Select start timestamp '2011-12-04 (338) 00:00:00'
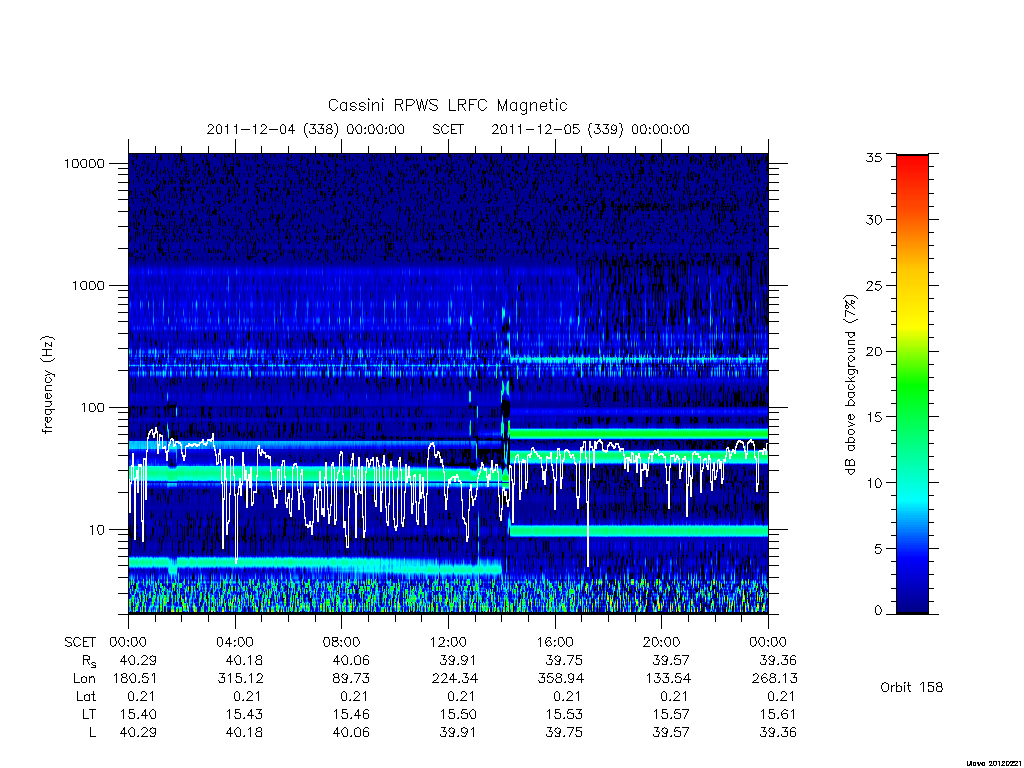1024x768 pixels. click(x=305, y=129)
